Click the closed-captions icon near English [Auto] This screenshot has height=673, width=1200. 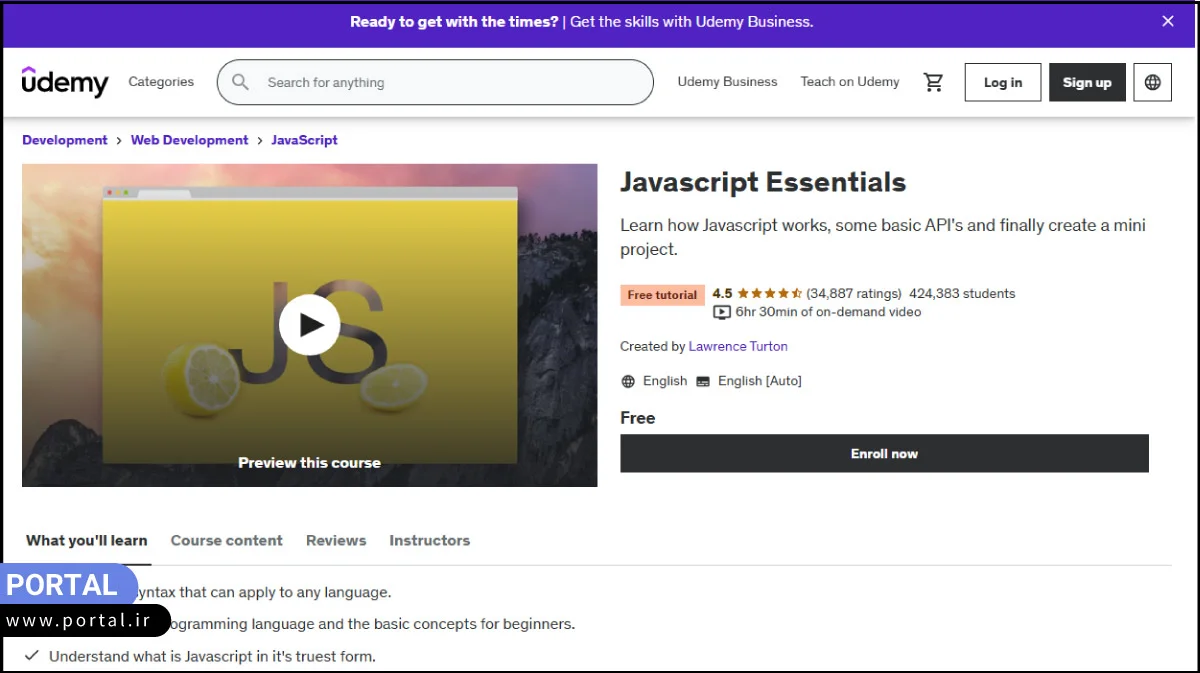click(705, 381)
